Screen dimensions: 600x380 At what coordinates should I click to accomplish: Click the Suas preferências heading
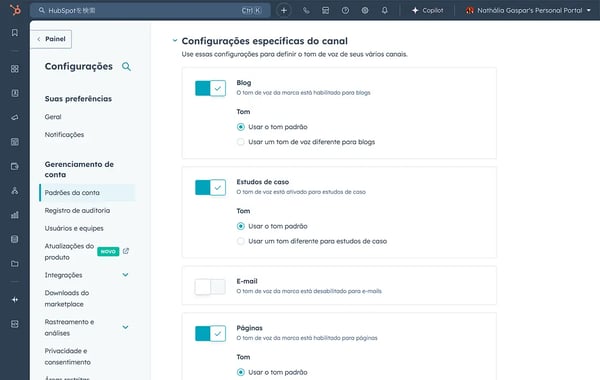[x=78, y=99]
